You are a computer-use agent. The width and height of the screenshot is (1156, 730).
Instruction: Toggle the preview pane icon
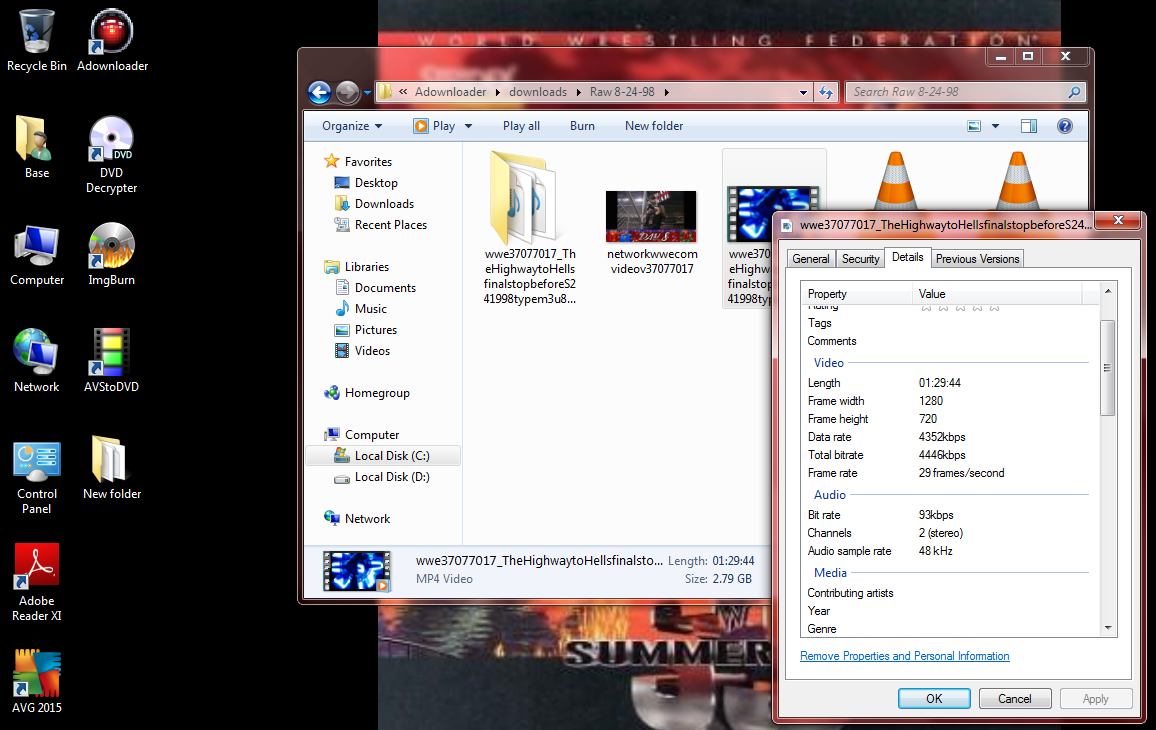click(1028, 126)
